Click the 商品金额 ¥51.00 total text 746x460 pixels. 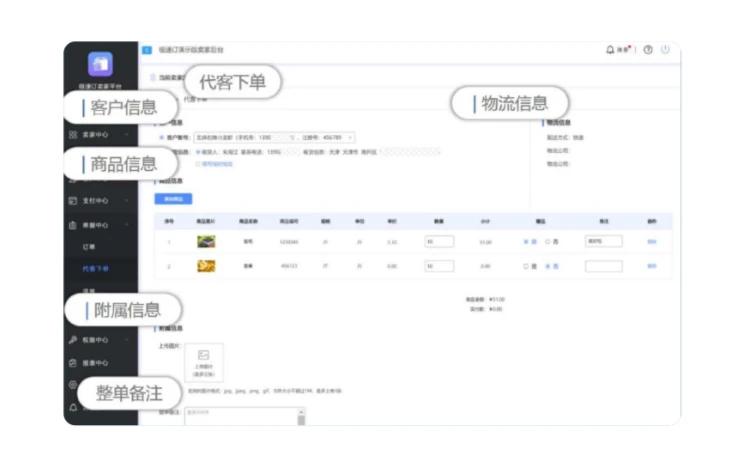coord(485,299)
